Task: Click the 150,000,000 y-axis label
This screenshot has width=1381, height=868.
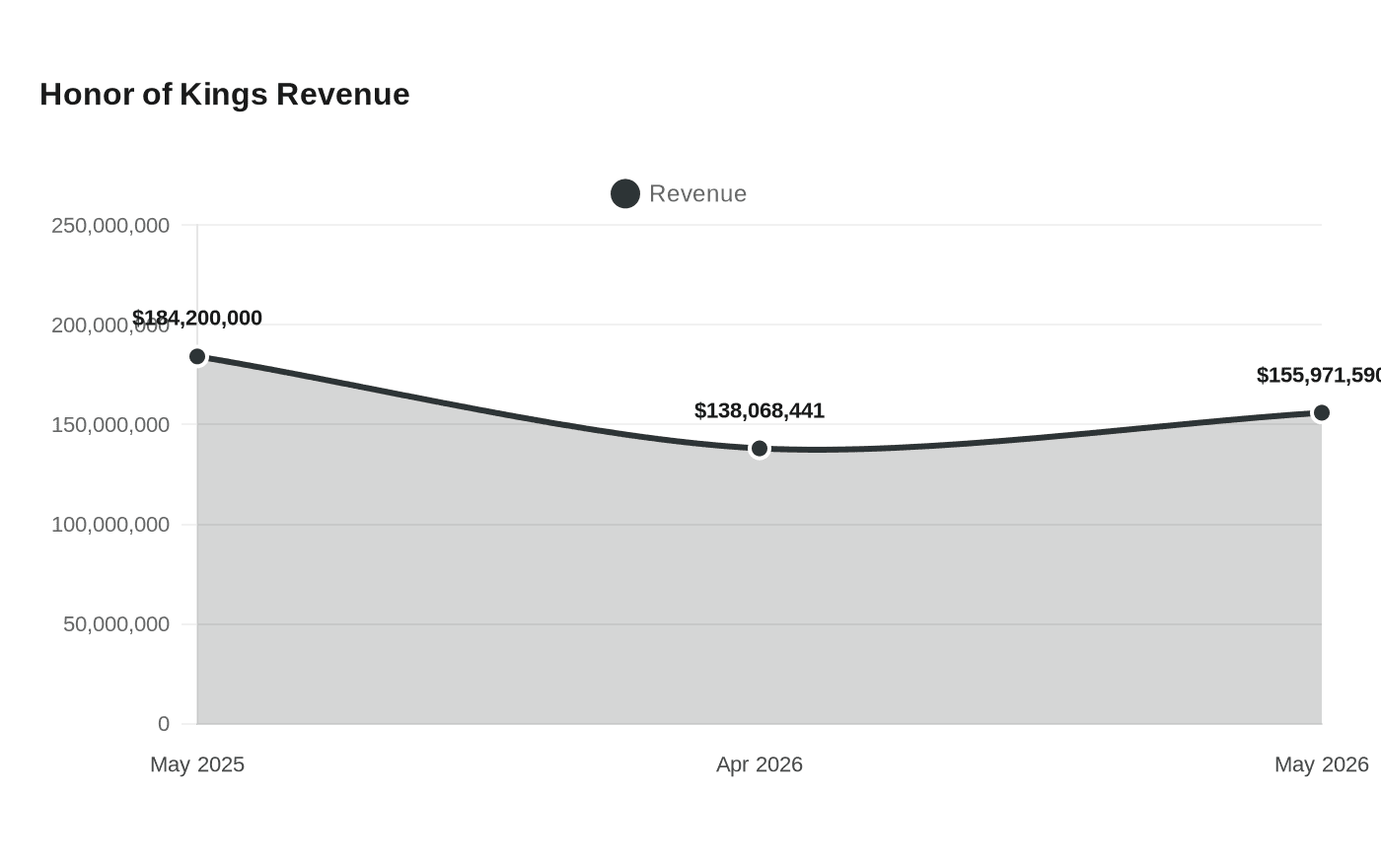Action: (110, 425)
